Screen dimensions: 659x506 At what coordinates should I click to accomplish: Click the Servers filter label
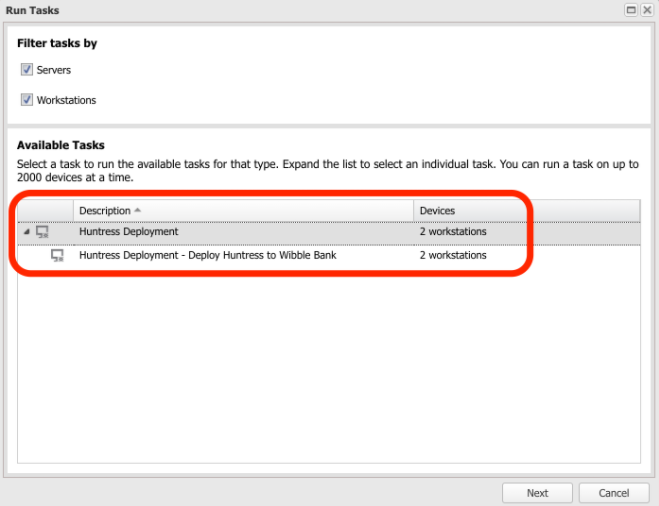point(53,70)
